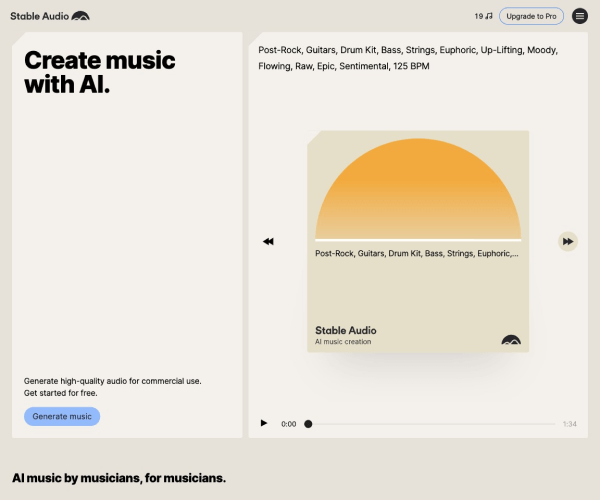600x500 pixels.
Task: Skip to previous track with rewind icon
Action: (268, 242)
